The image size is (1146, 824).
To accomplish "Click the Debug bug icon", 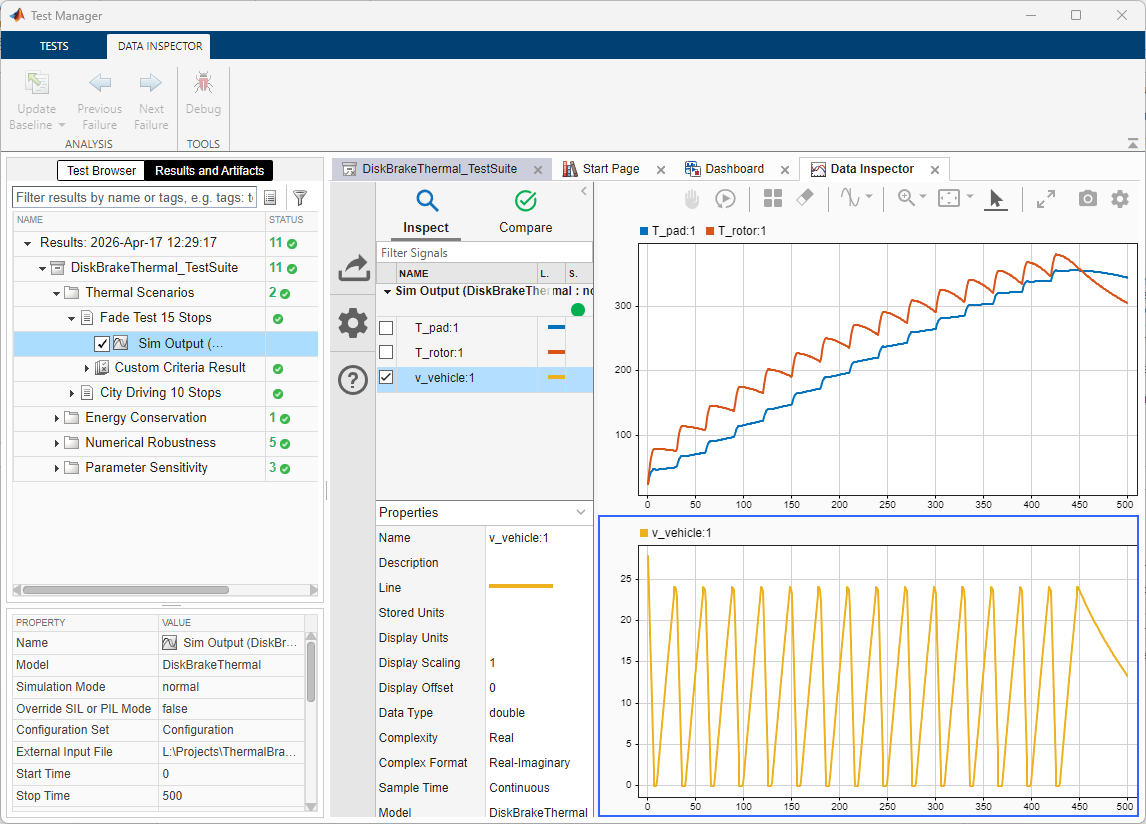I will 203,84.
